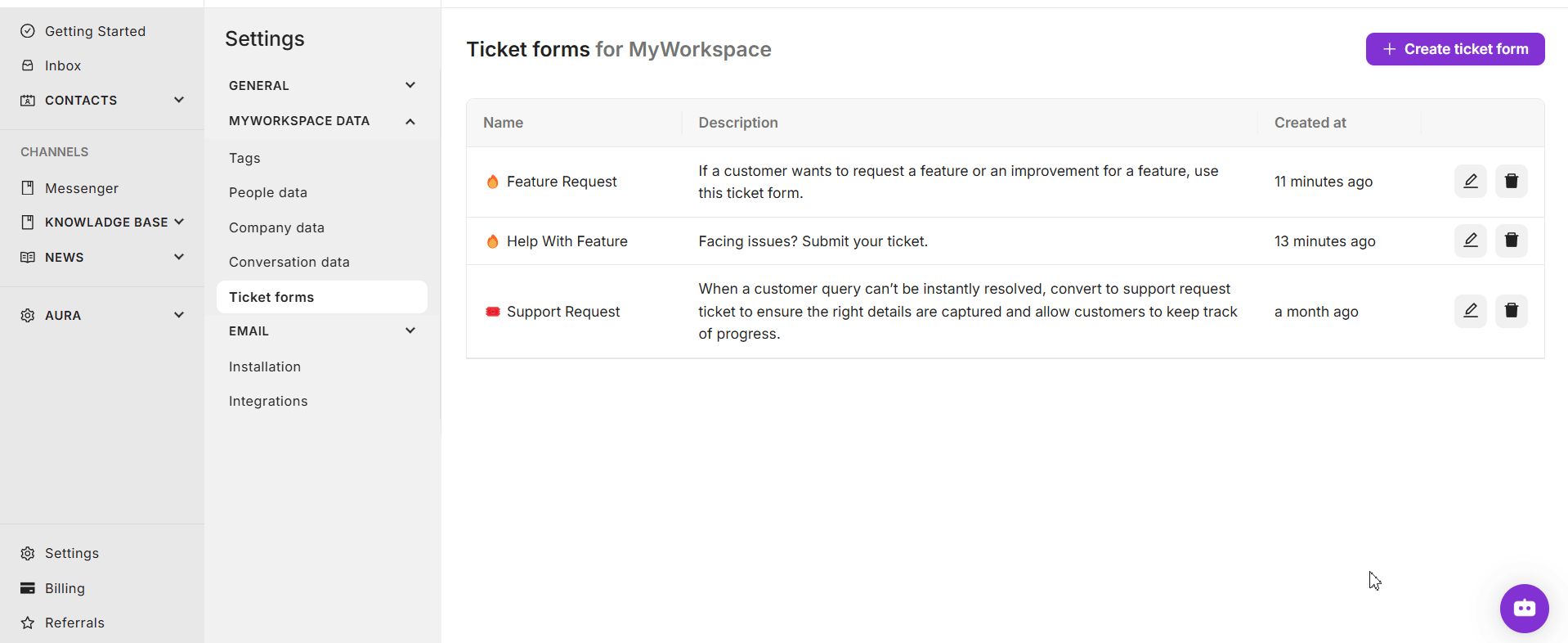Go to Billing
The height and width of the screenshot is (643, 1568).
65,588
